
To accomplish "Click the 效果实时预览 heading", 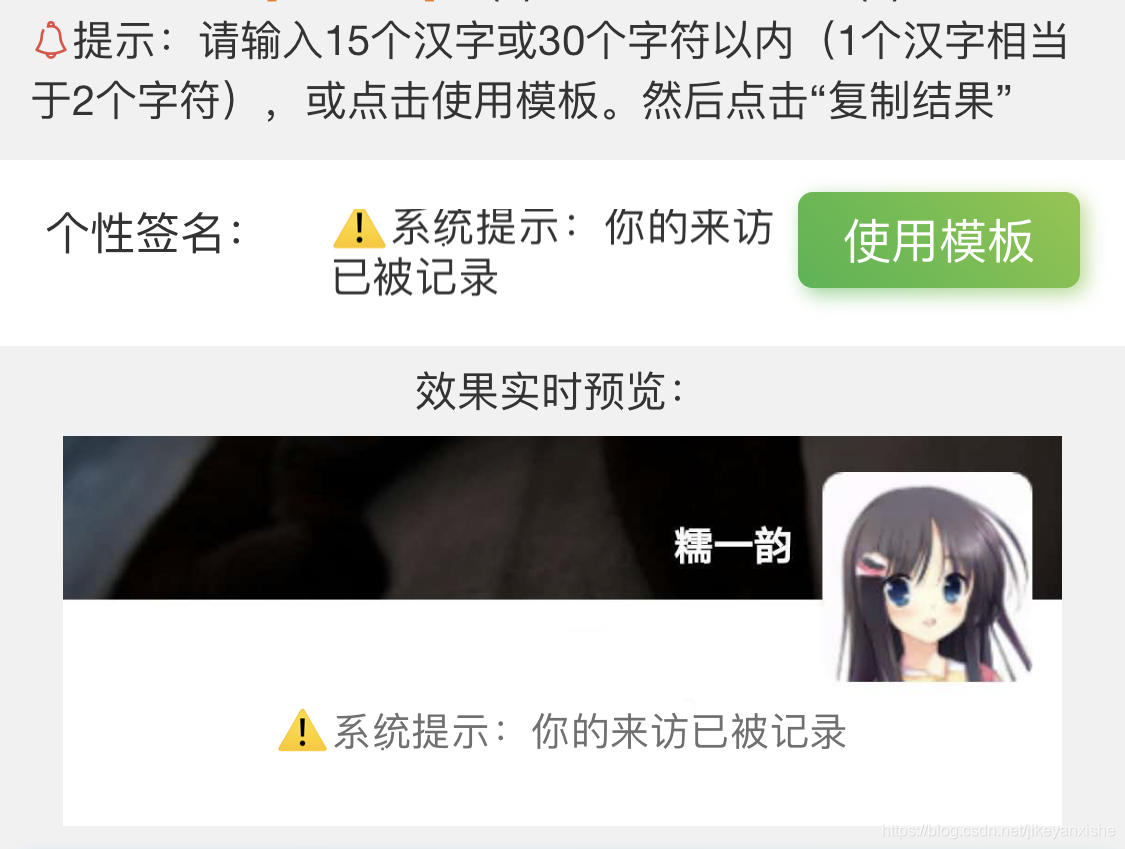I will point(550,391).
